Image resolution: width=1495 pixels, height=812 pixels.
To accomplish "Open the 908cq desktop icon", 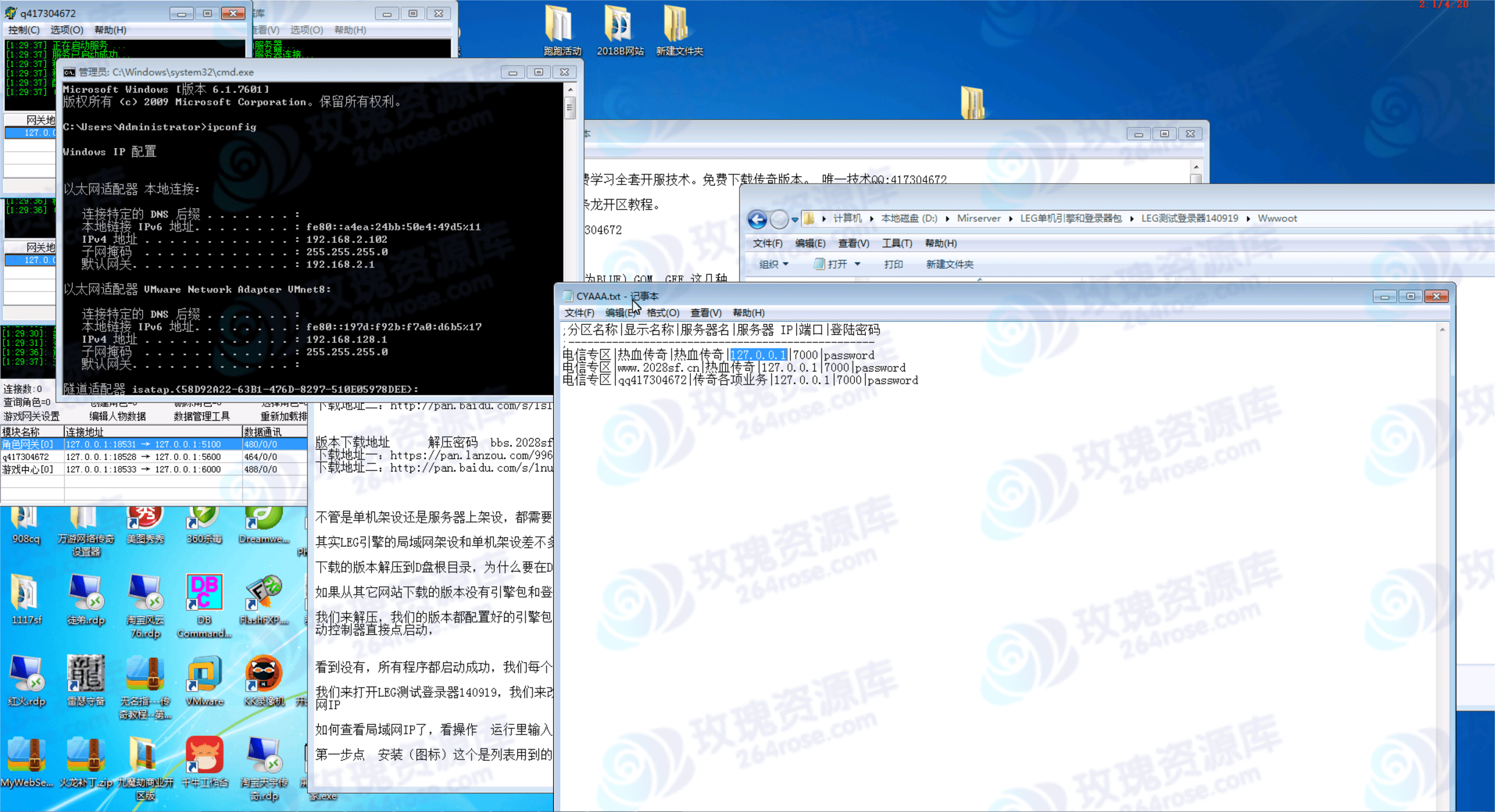I will coord(26,526).
